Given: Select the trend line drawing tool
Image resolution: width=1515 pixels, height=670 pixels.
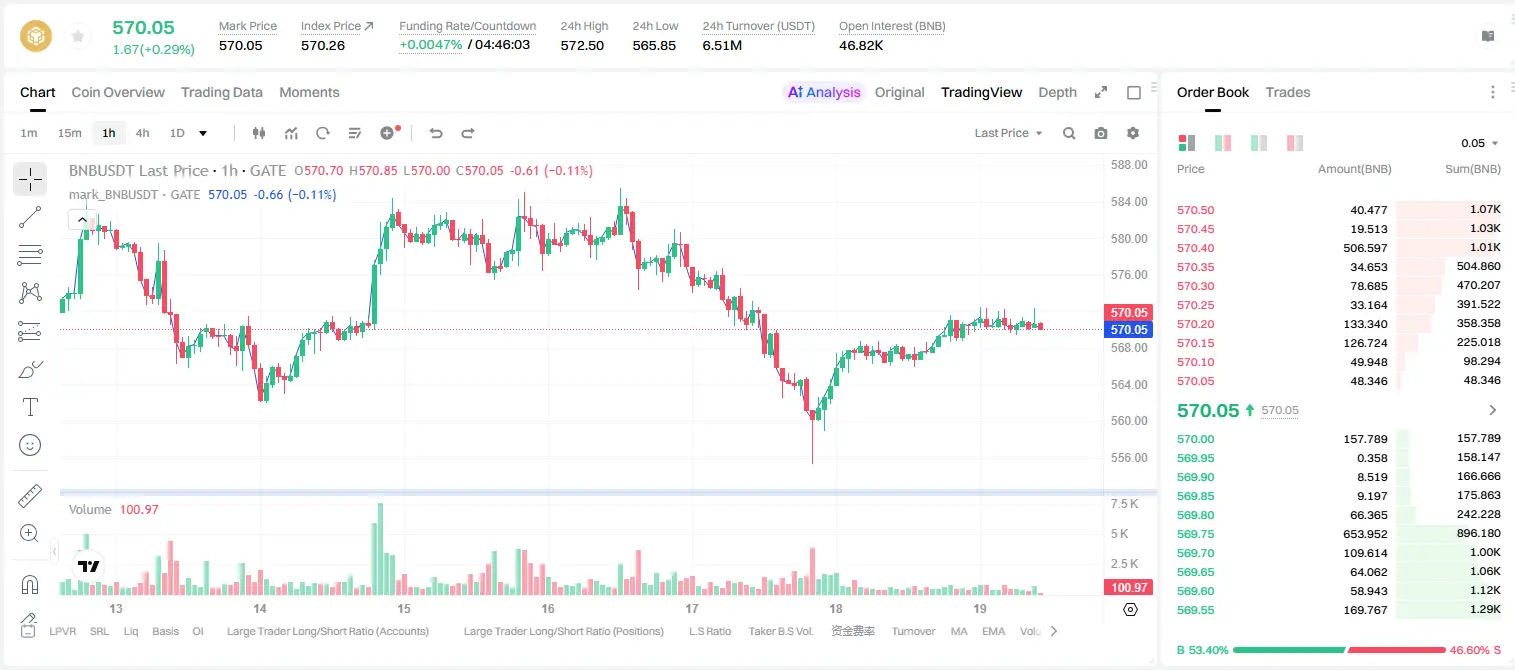Looking at the screenshot, I should click(x=30, y=217).
